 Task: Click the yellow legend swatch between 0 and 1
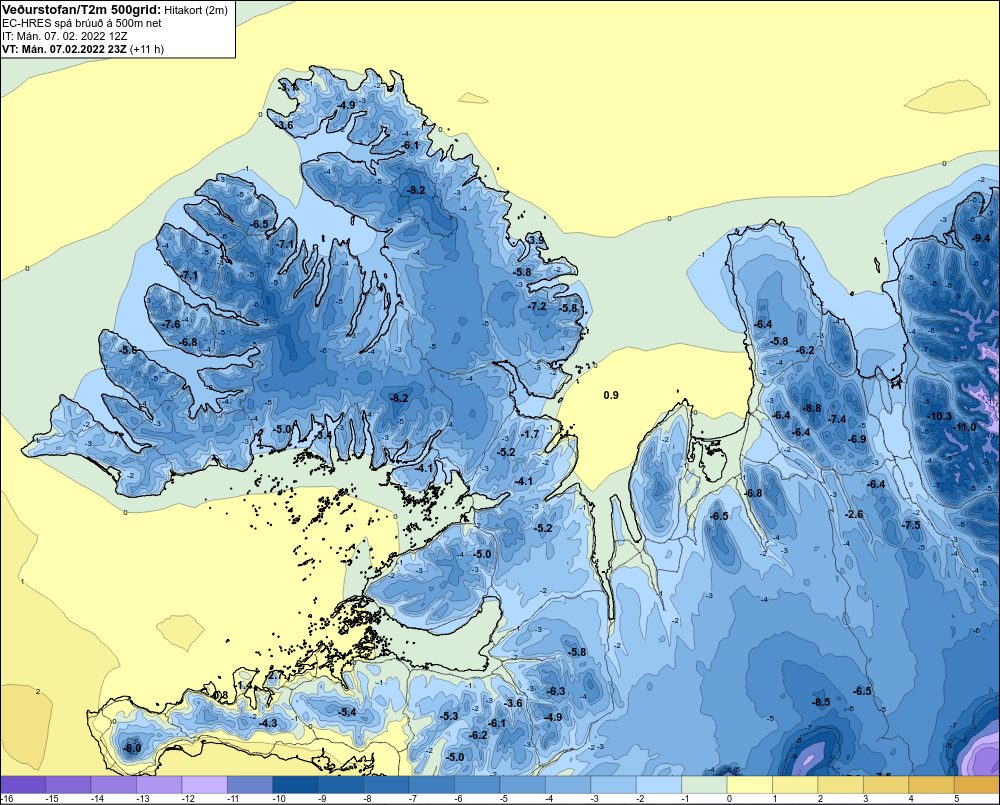coord(749,785)
